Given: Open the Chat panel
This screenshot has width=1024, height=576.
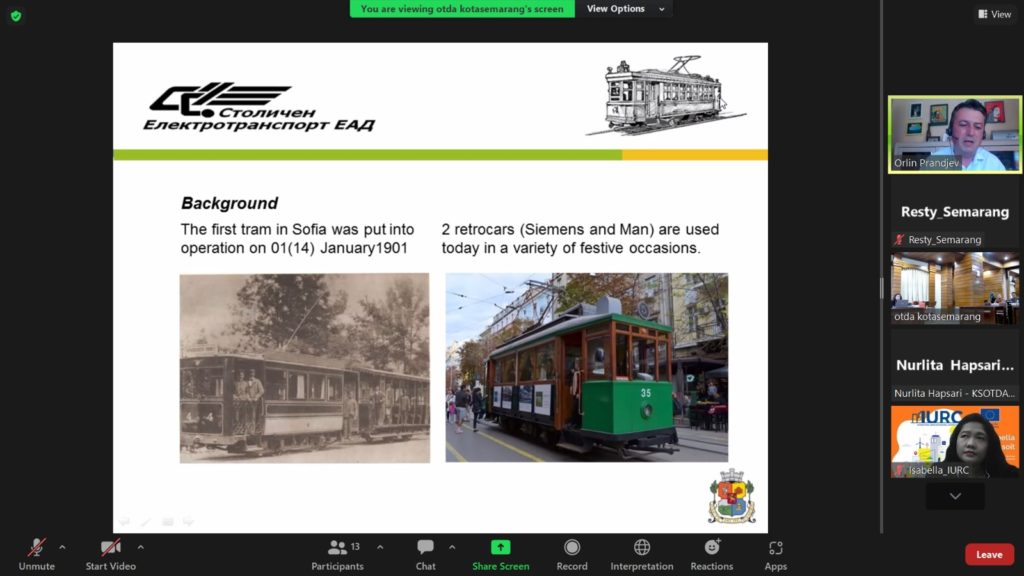Looking at the screenshot, I should point(425,548).
